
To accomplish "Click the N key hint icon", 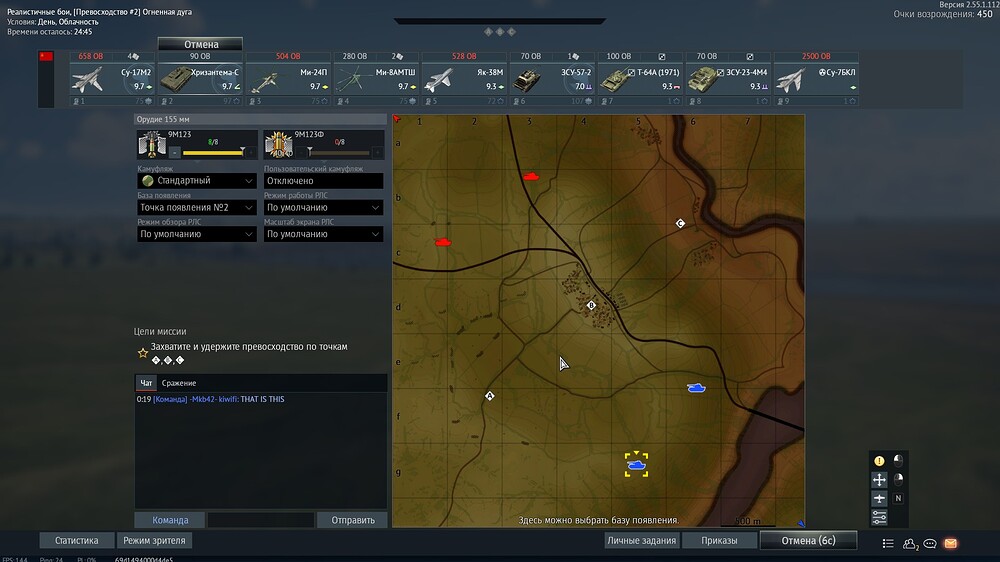I will [x=898, y=498].
